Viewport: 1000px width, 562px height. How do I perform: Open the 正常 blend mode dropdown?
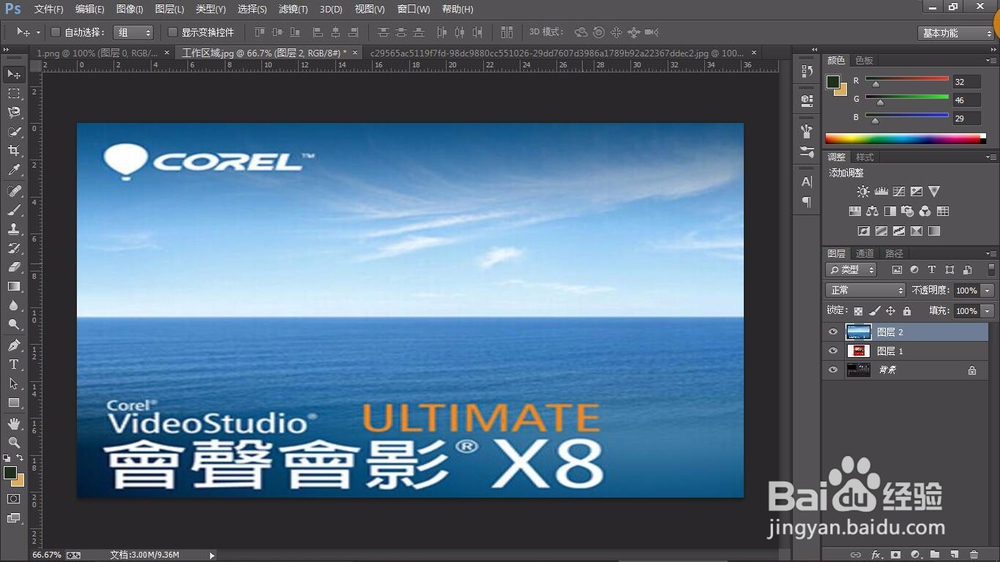[865, 290]
